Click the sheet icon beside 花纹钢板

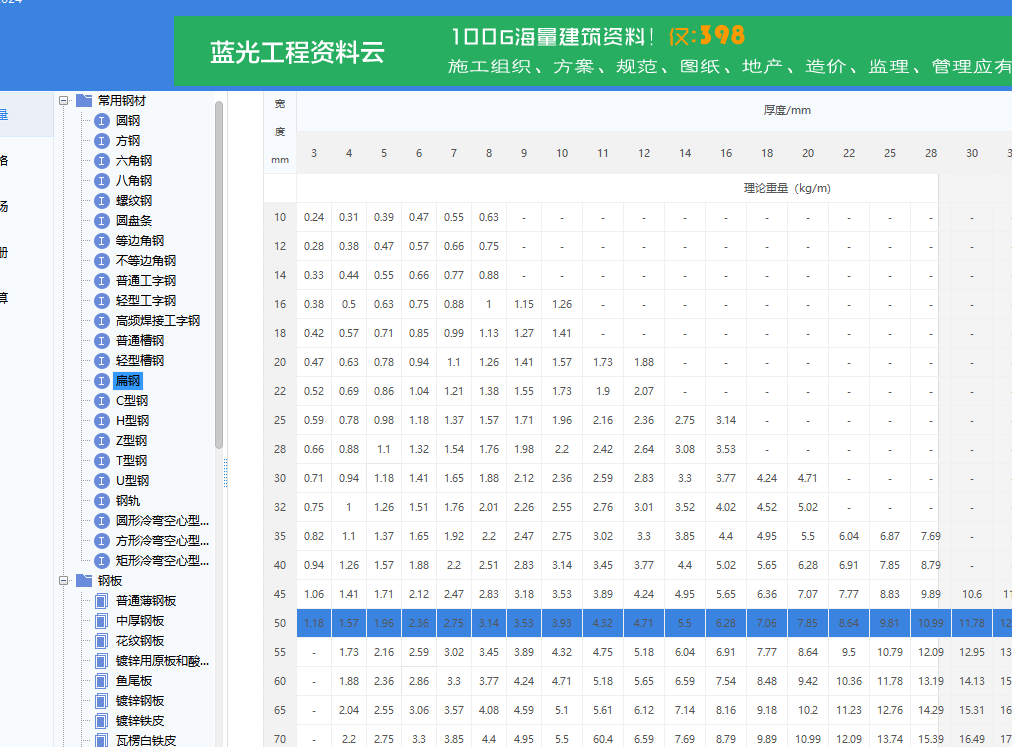click(x=101, y=641)
